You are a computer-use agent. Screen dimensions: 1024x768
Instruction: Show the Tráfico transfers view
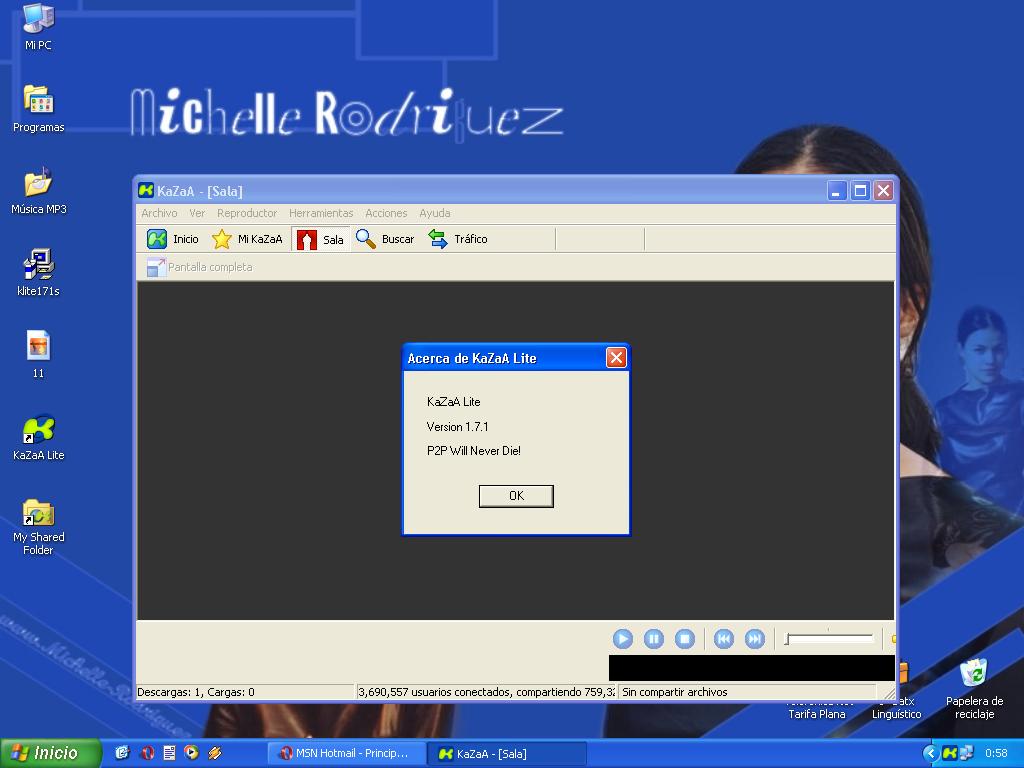[458, 239]
